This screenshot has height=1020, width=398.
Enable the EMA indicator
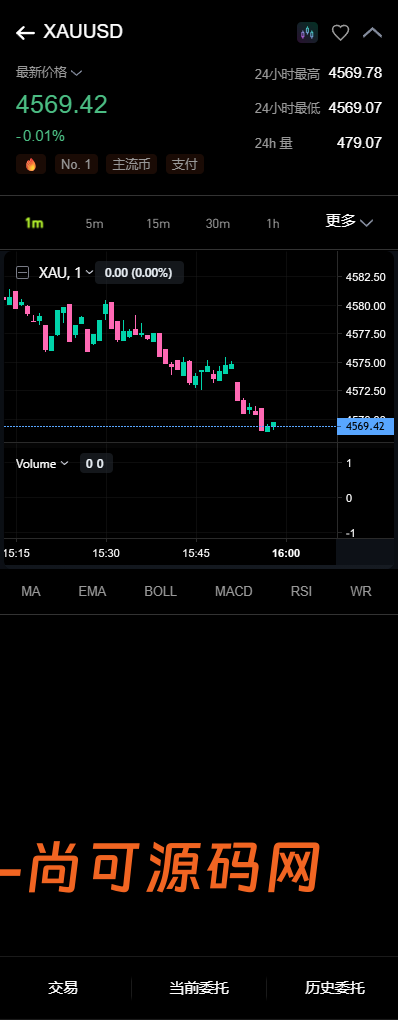pos(92,591)
